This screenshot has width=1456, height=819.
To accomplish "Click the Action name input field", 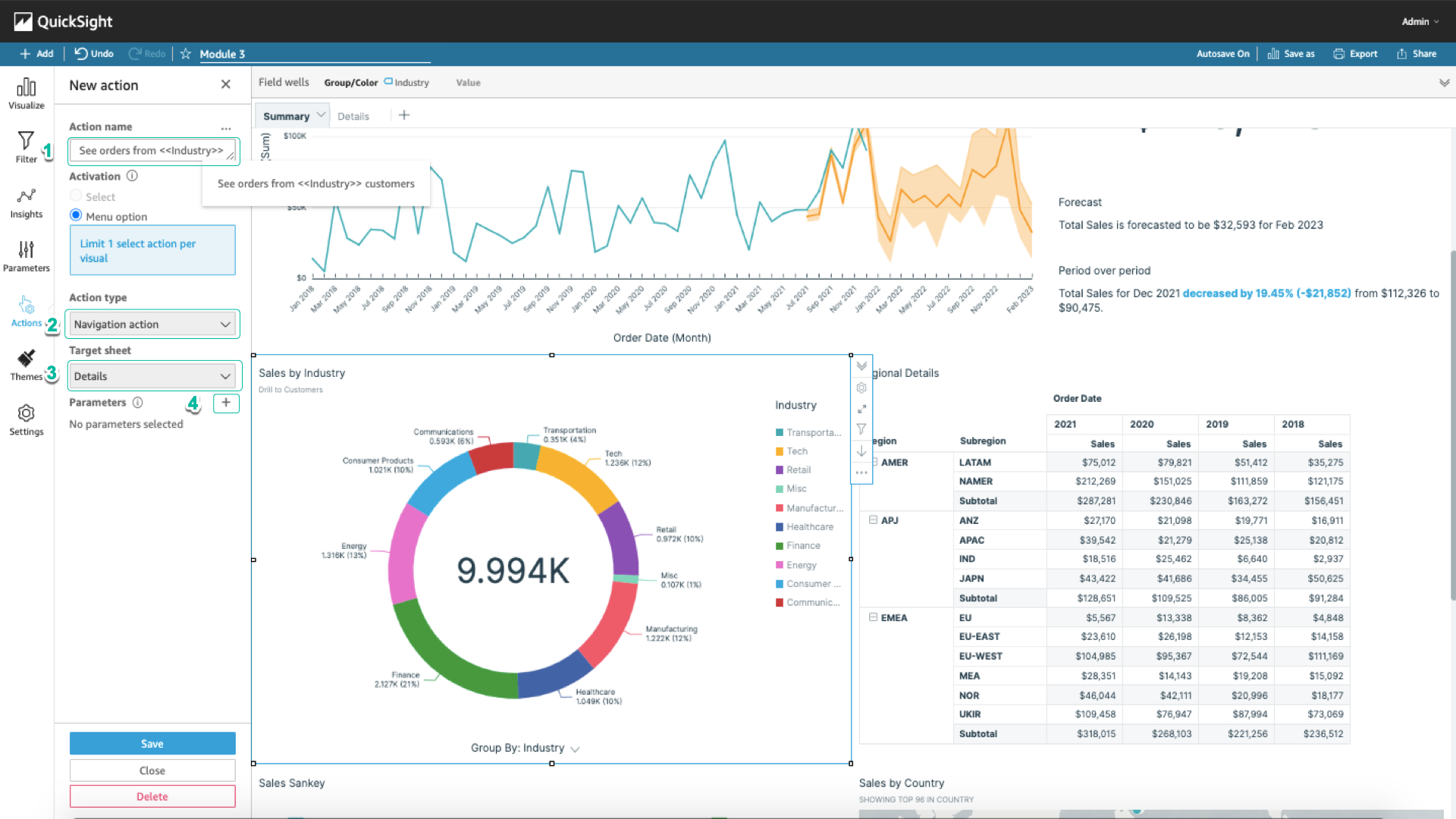I will click(152, 151).
